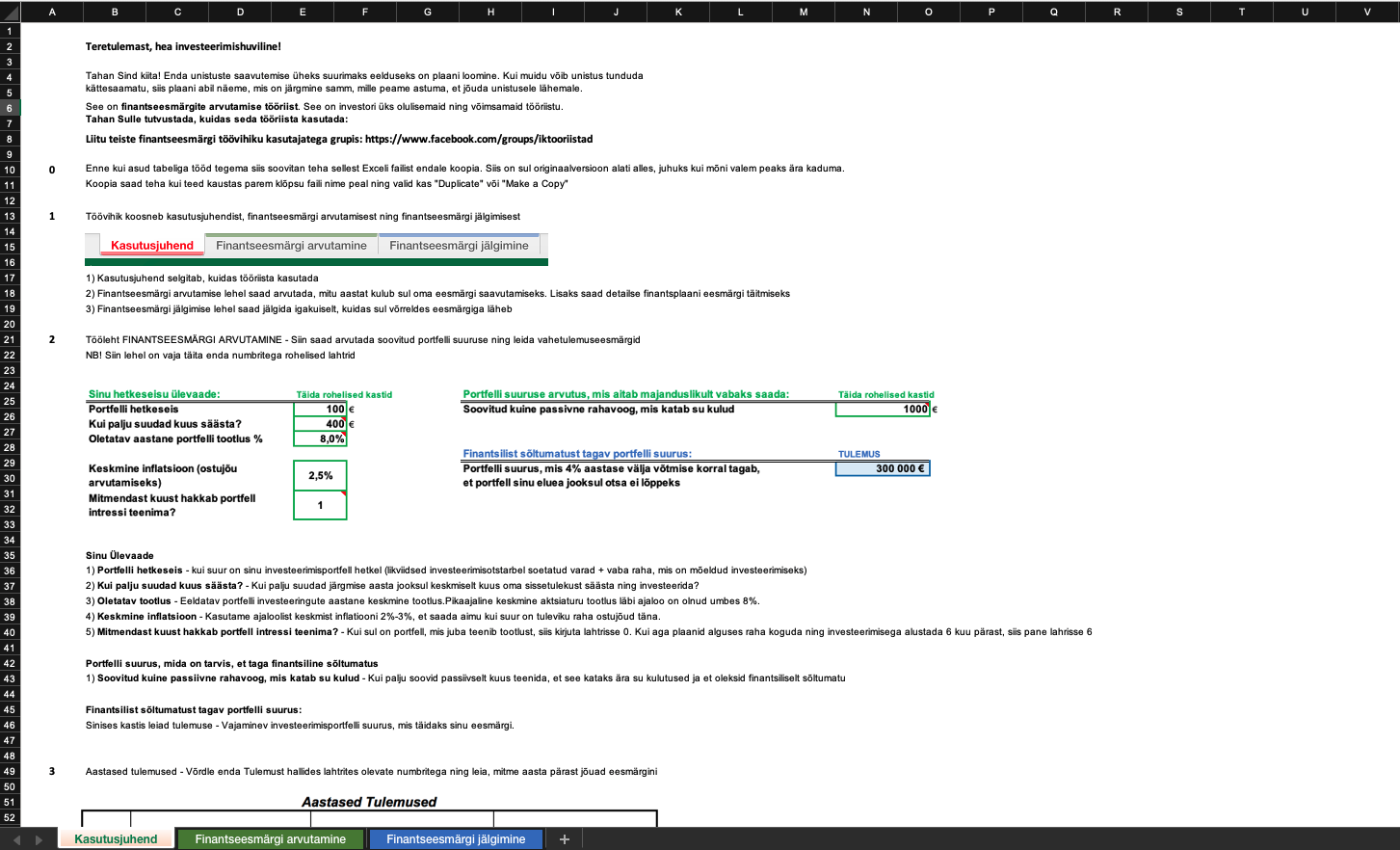This screenshot has height=850, width=1400.
Task: Select the blue result cell showing 300 000 €
Action: (882, 468)
